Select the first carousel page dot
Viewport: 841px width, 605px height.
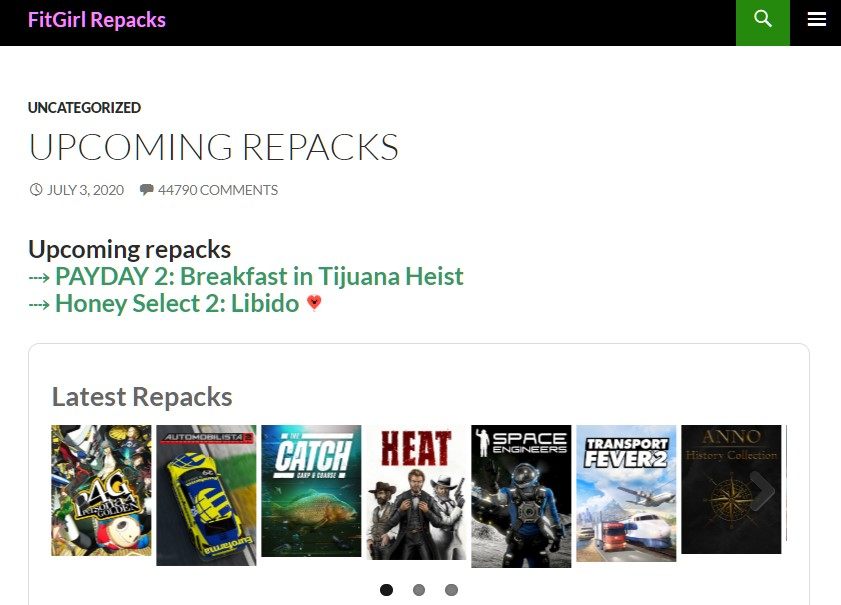click(386, 590)
